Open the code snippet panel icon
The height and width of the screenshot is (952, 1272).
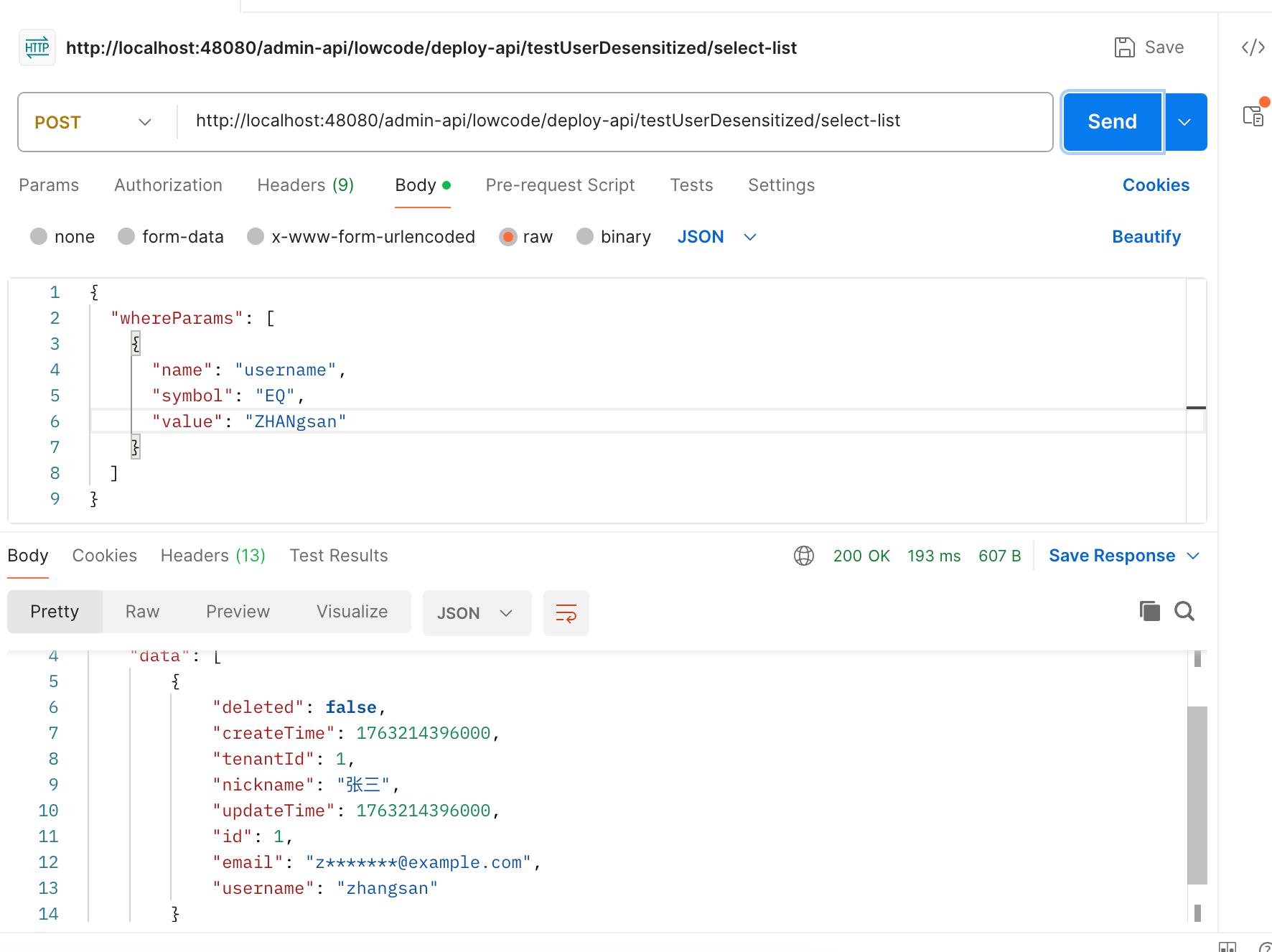click(1253, 47)
